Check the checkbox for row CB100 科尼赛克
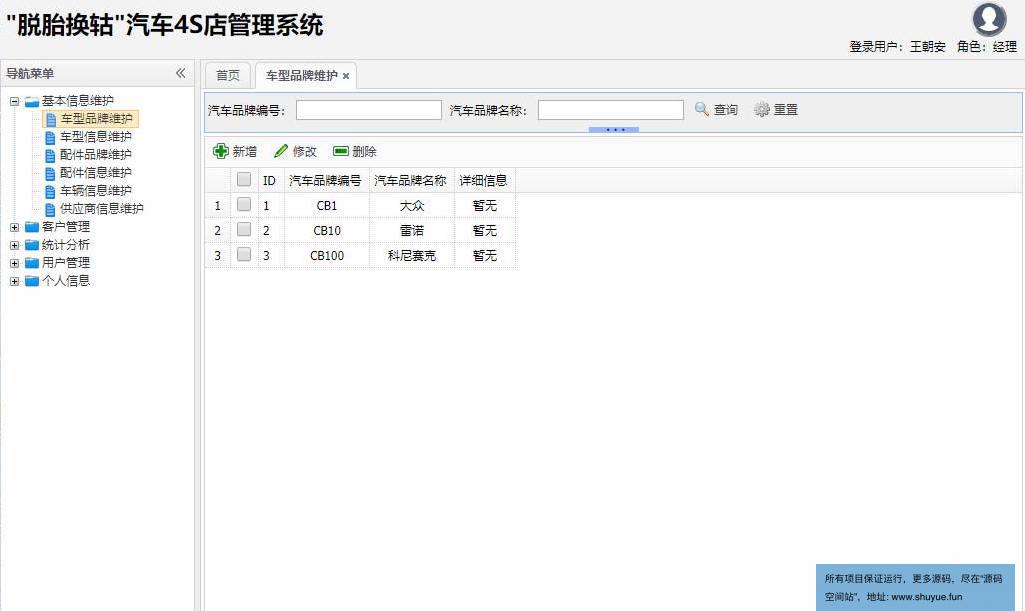 click(x=244, y=255)
